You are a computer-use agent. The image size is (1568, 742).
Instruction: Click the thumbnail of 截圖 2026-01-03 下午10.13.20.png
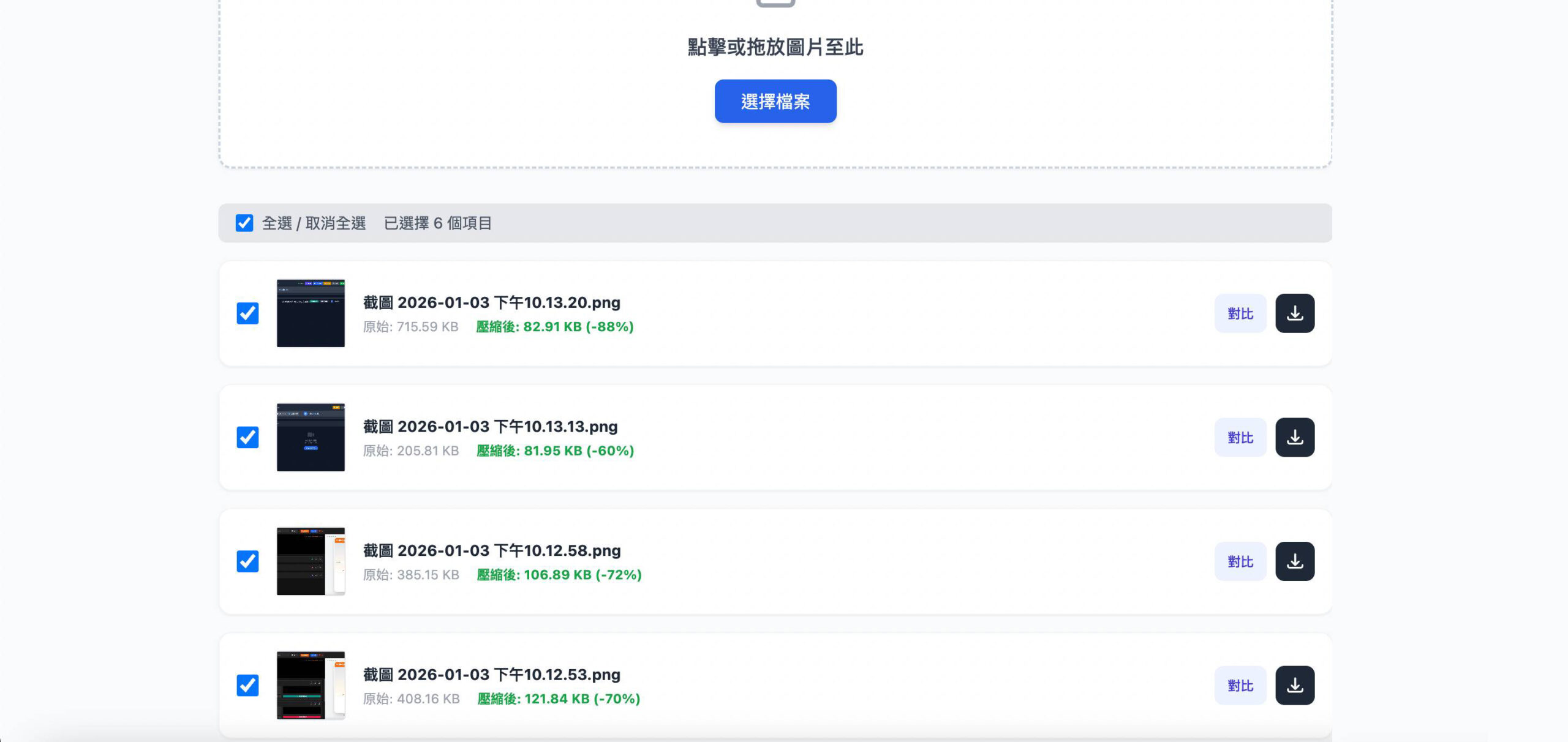tap(311, 313)
